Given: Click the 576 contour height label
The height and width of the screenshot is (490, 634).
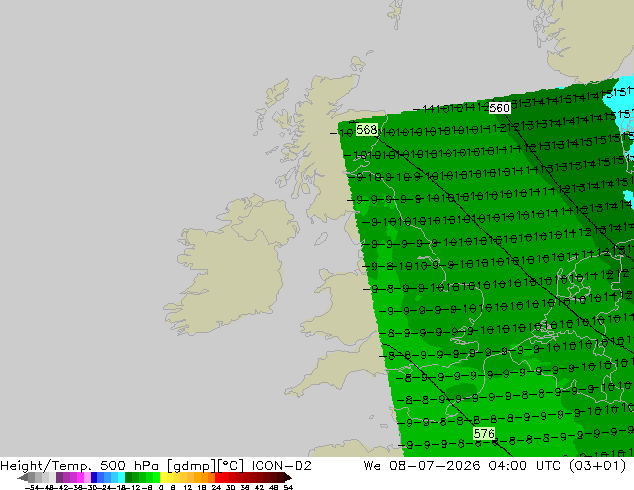Looking at the screenshot, I should (484, 434).
